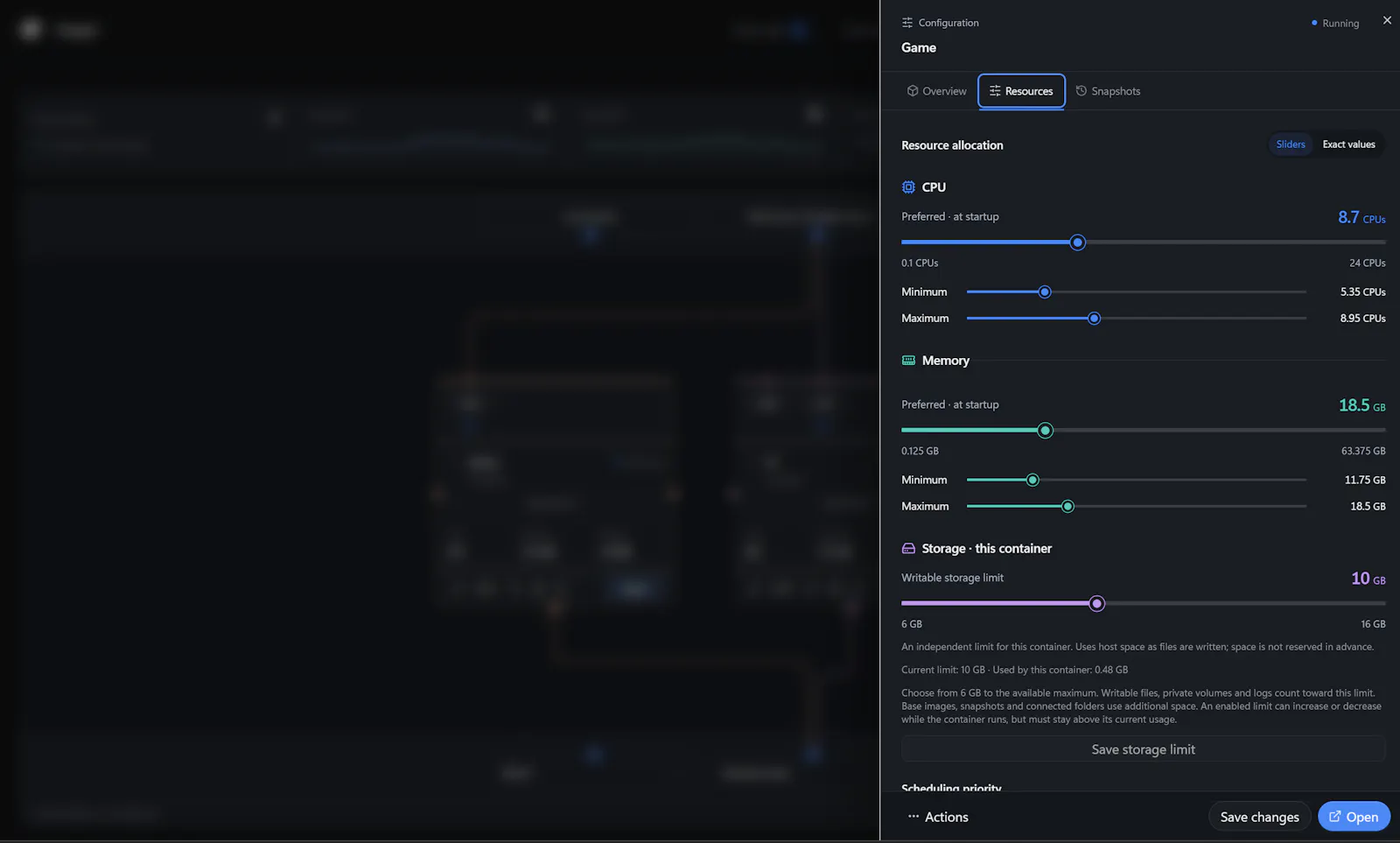This screenshot has height=843, width=1400.
Task: Click the 8.95 CPUs maximum value
Action: 1363,319
